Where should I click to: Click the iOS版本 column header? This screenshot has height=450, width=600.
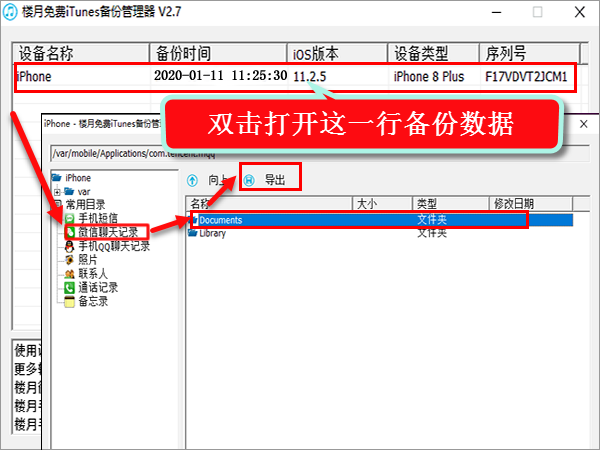tap(338, 53)
